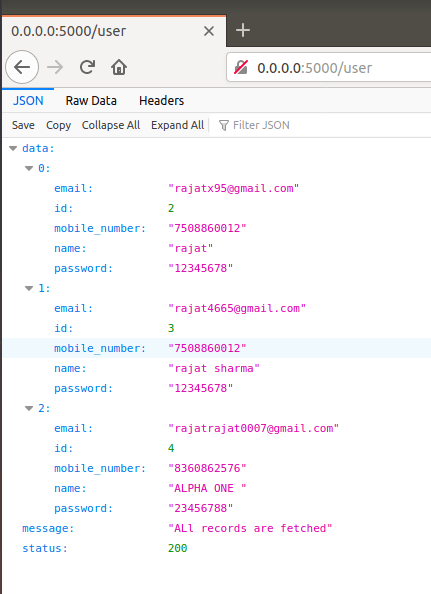Click the Save button
The height and width of the screenshot is (594, 431).
tap(23, 125)
